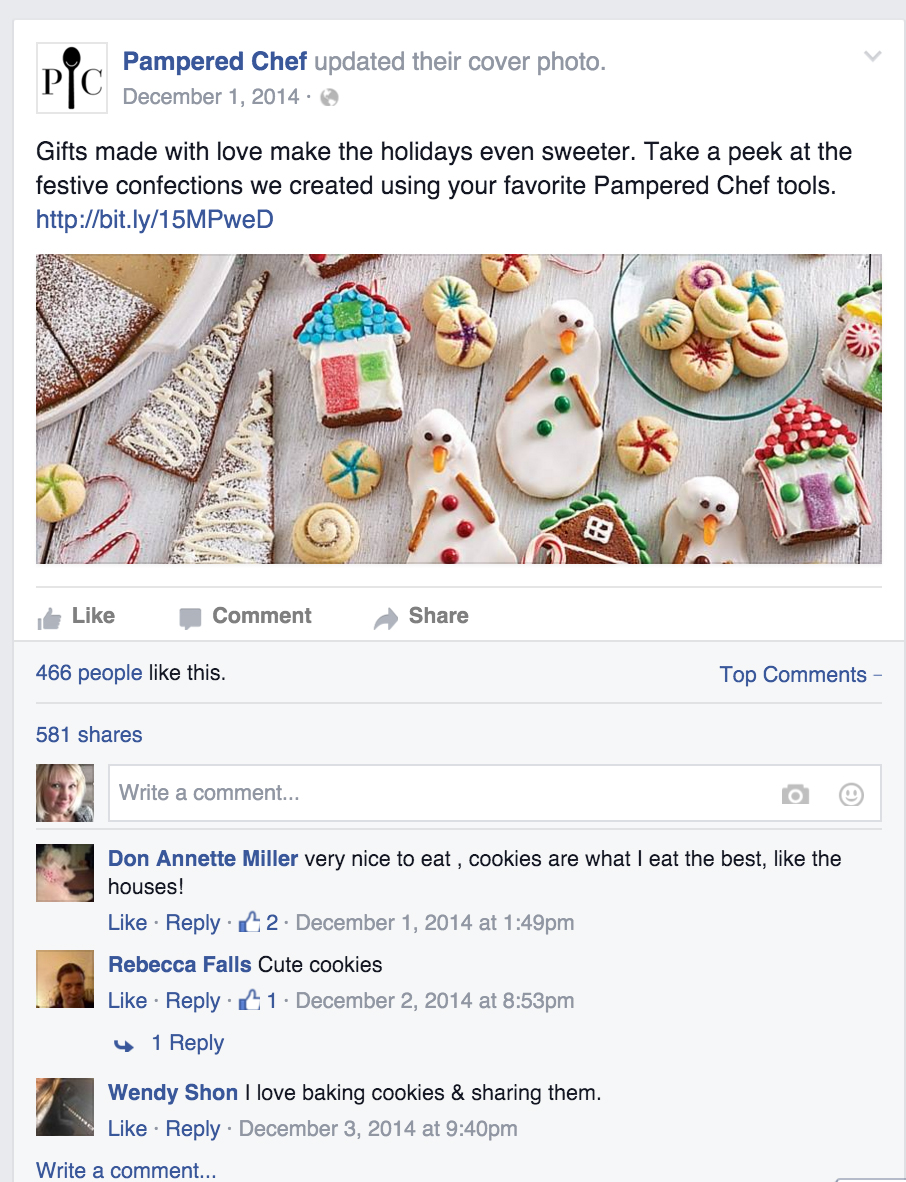Open the holiday cookies cover photo
906x1182 pixels.
[x=459, y=408]
